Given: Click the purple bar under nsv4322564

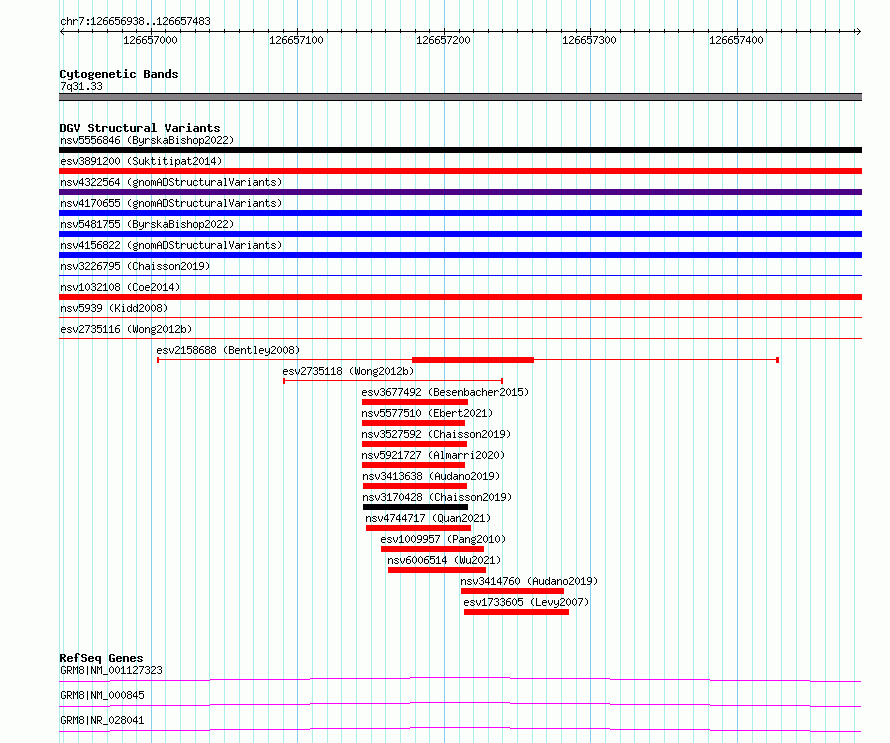Looking at the screenshot, I should [460, 192].
